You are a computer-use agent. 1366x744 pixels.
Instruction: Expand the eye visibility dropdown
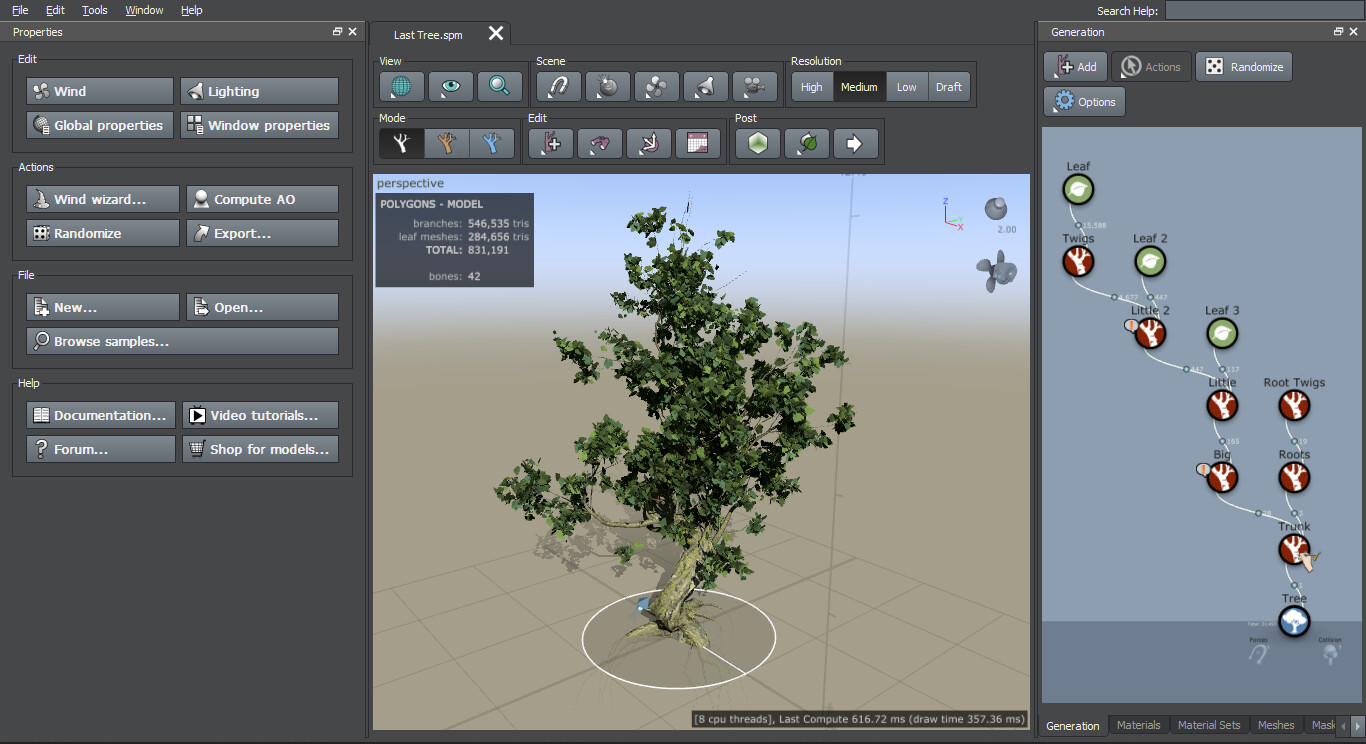[x=450, y=87]
